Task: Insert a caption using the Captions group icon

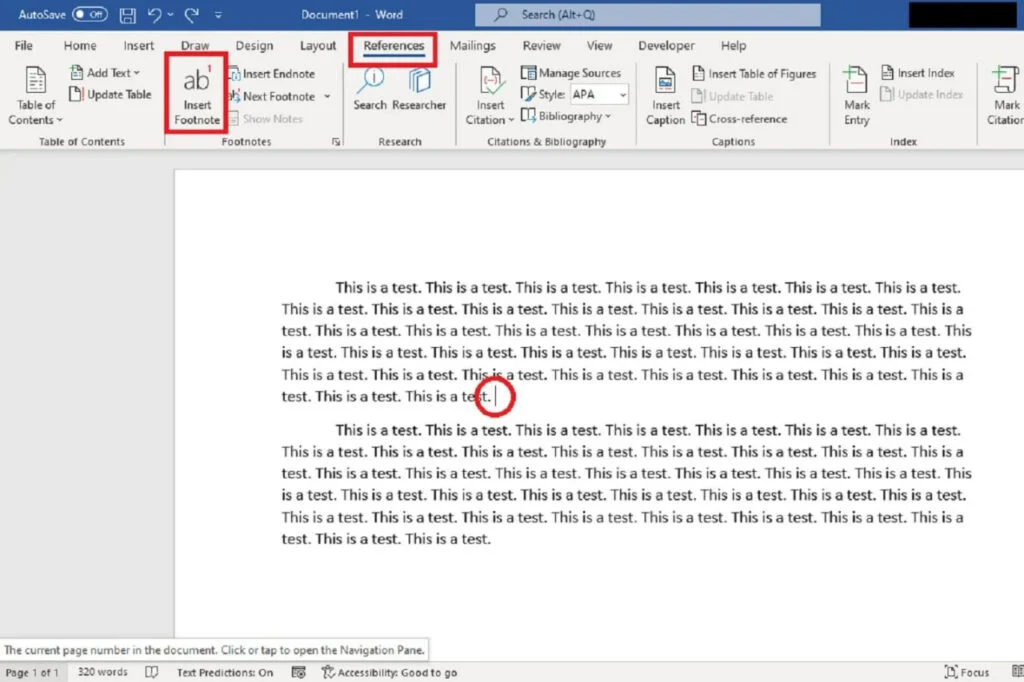Action: tap(664, 95)
